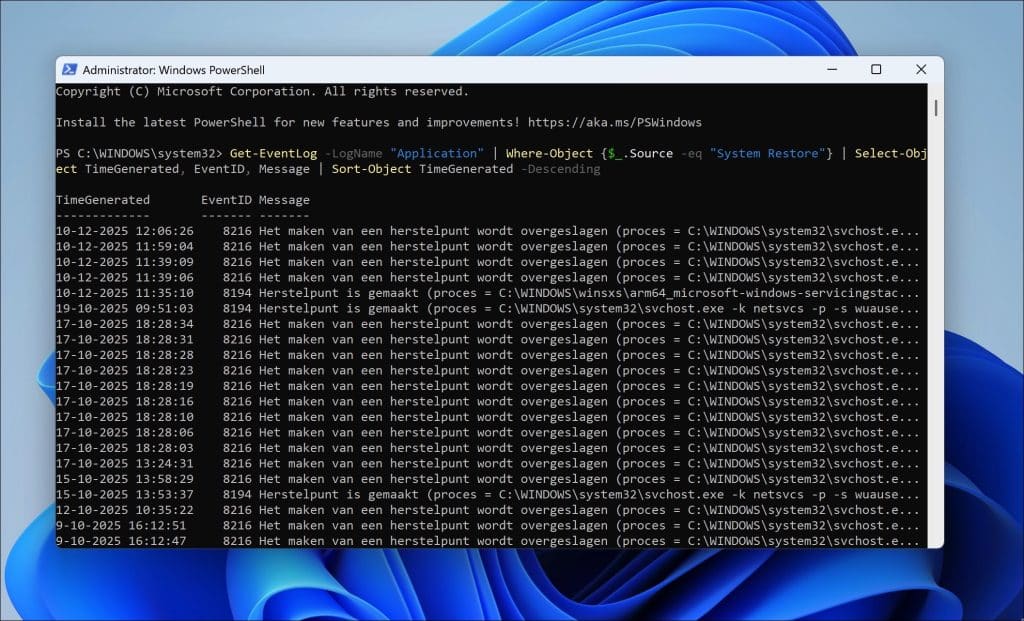Screen dimensions: 1024x621
Task: Click the -Descending parameter text
Action: (x=560, y=169)
